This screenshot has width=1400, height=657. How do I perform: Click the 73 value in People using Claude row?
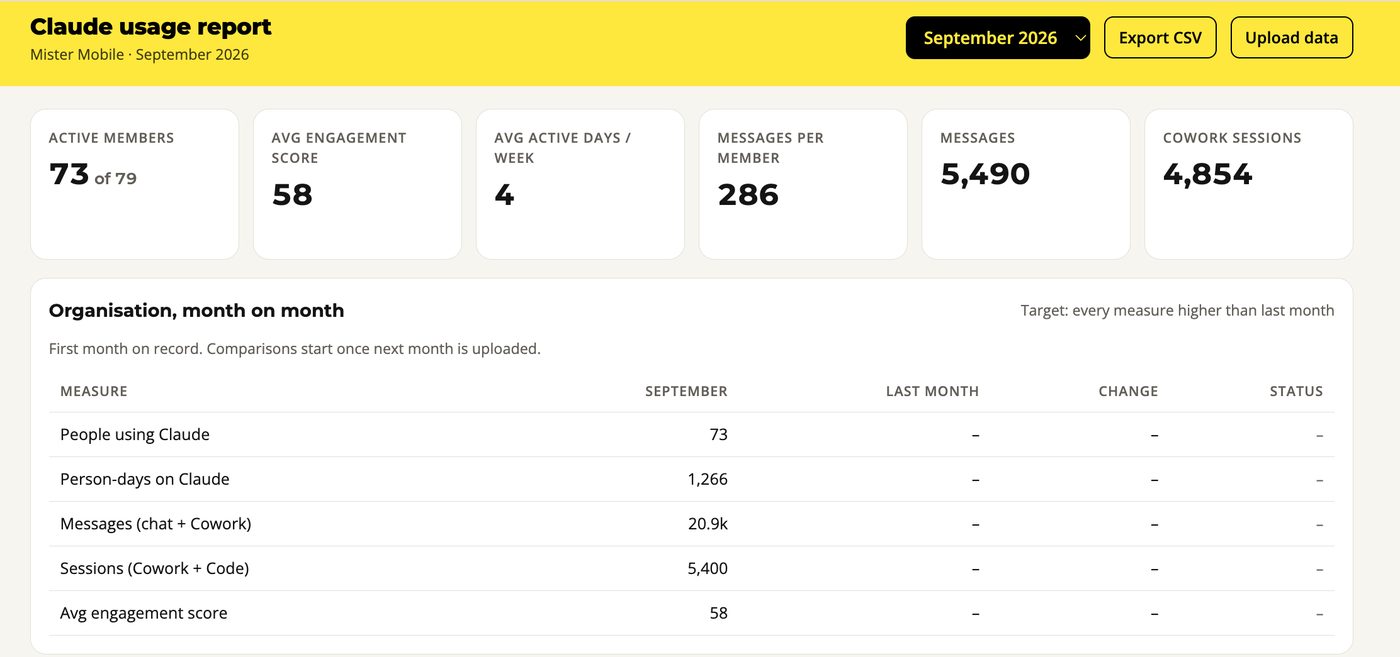718,435
